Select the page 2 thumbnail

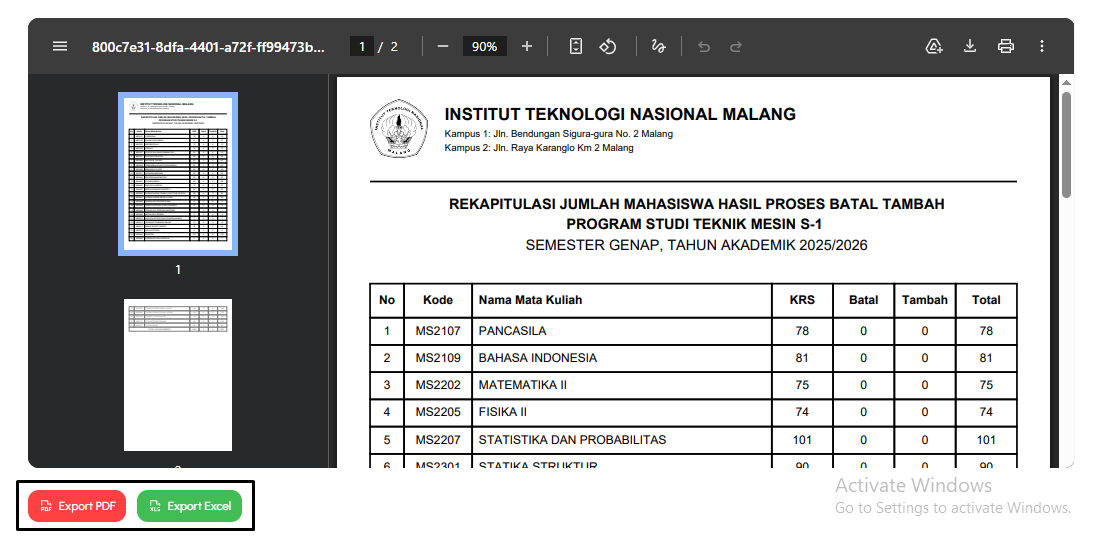(178, 375)
